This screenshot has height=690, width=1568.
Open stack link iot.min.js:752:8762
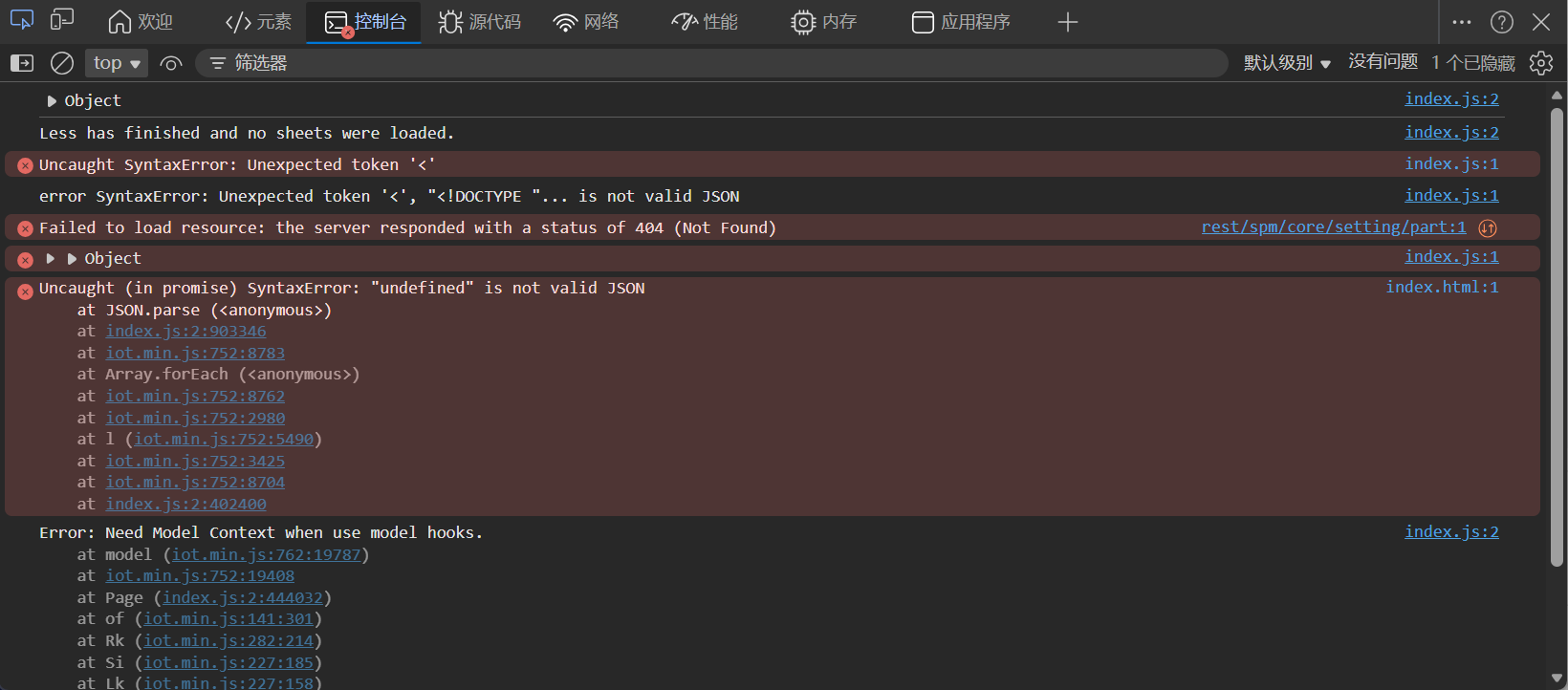(195, 397)
